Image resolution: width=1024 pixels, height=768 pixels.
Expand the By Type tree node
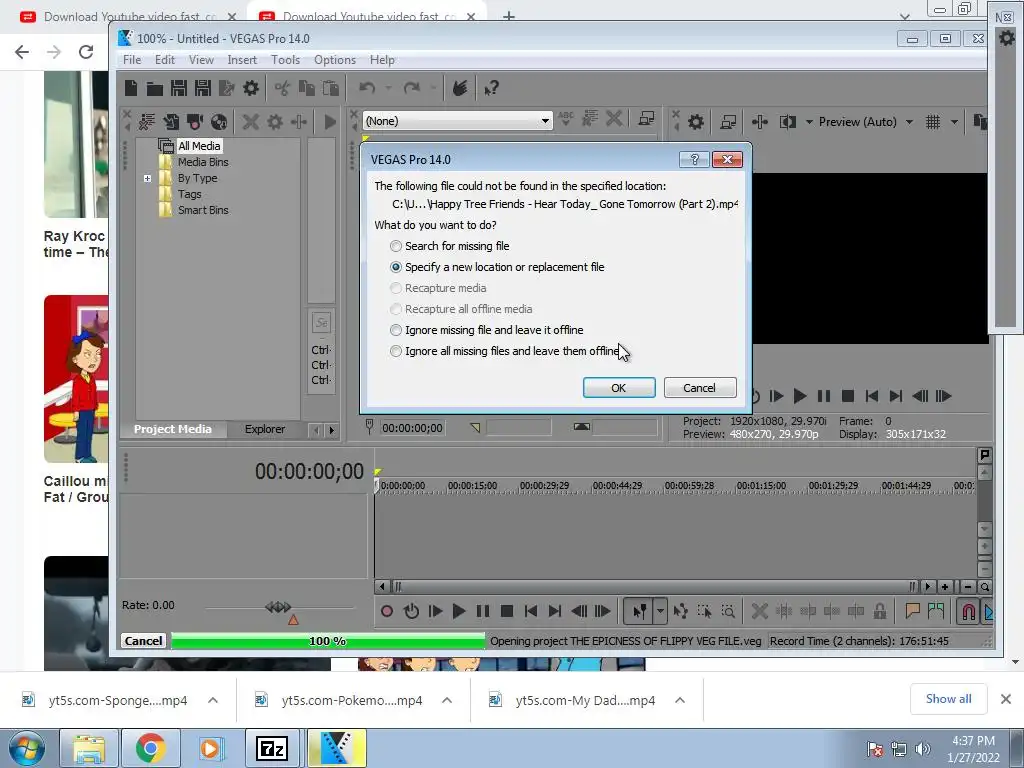pyautogui.click(x=148, y=178)
